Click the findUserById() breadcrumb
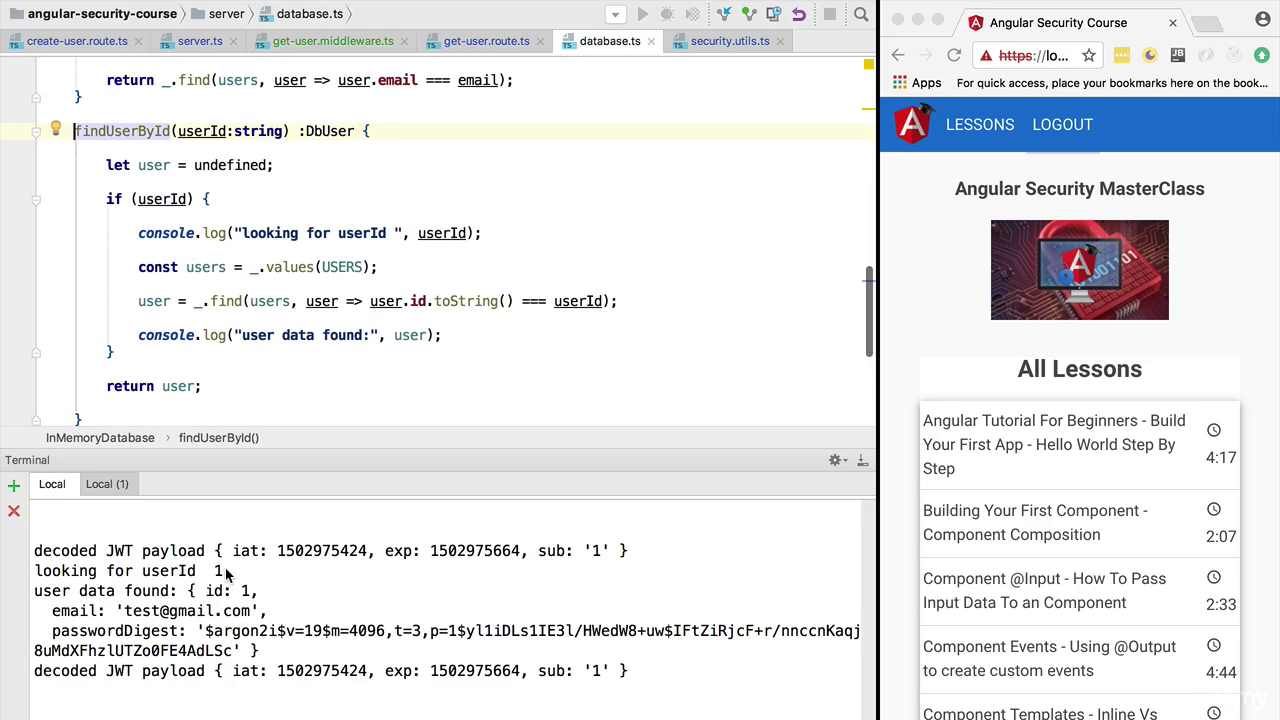1280x720 pixels. coord(219,438)
